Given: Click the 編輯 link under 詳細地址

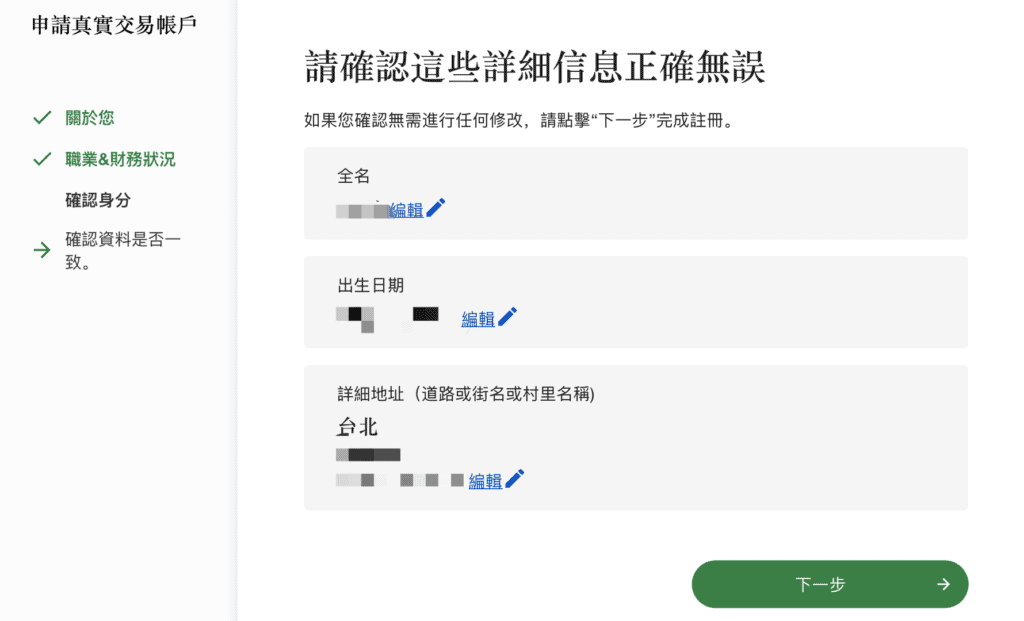Looking at the screenshot, I should pyautogui.click(x=485, y=481).
